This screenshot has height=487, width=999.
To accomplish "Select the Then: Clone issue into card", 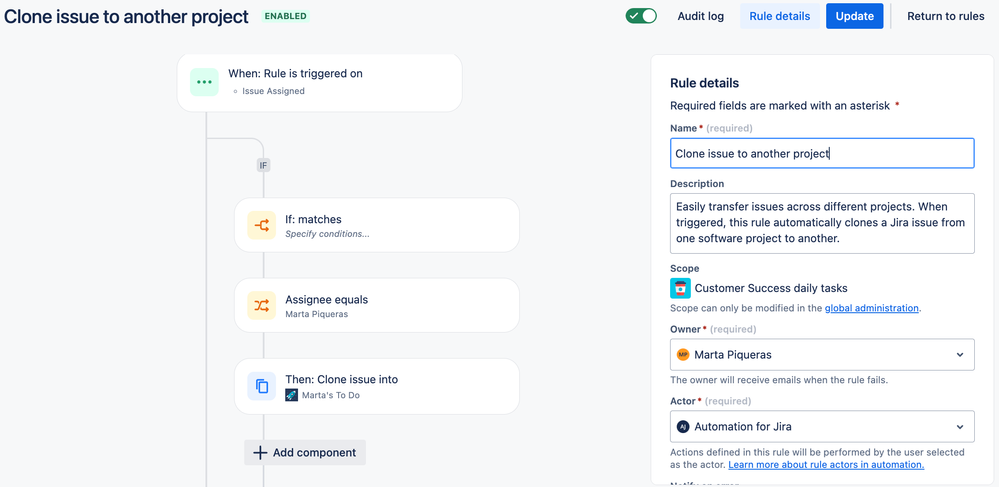I will point(377,386).
